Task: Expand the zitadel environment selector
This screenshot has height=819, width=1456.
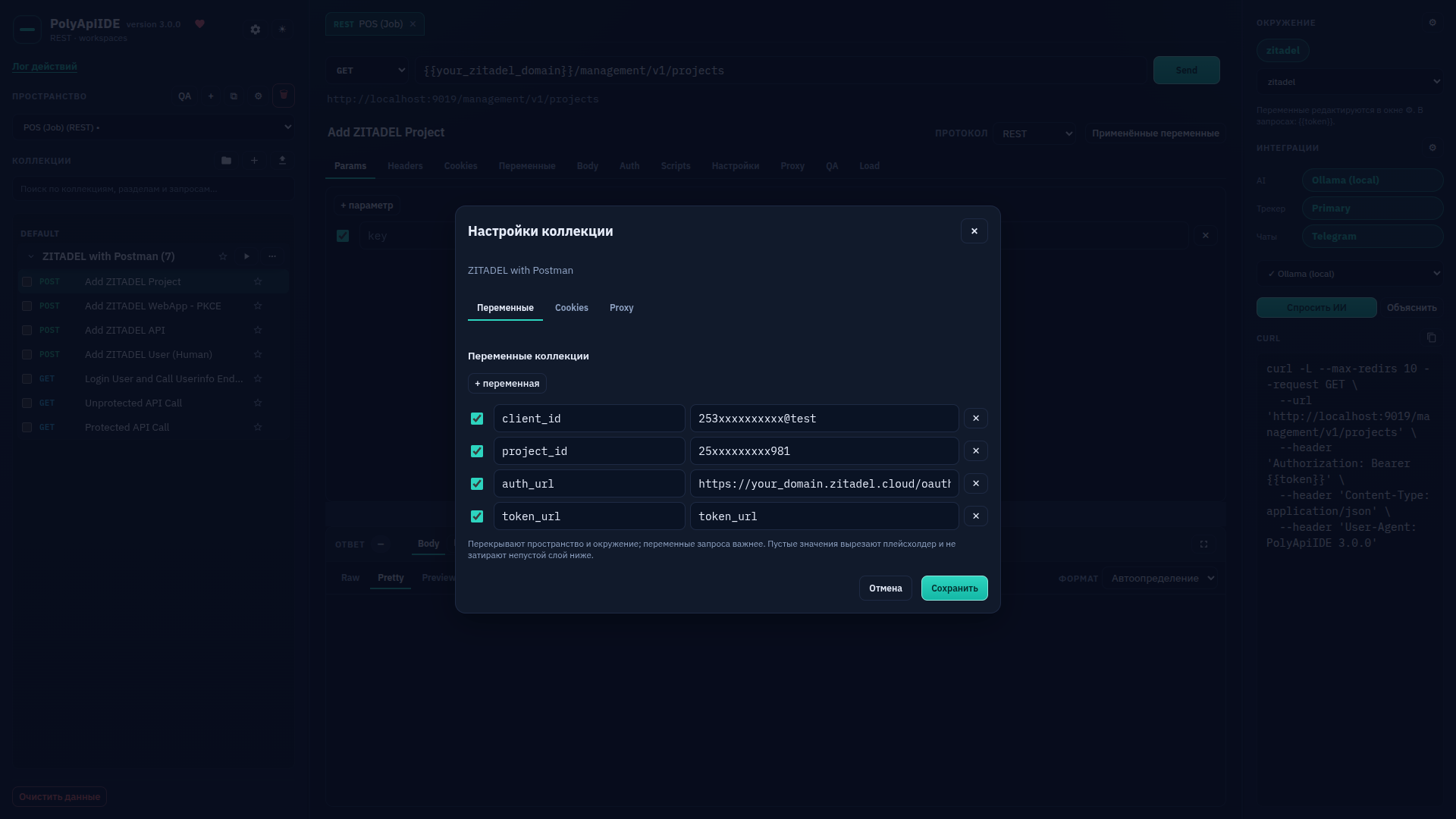Action: (1350, 82)
